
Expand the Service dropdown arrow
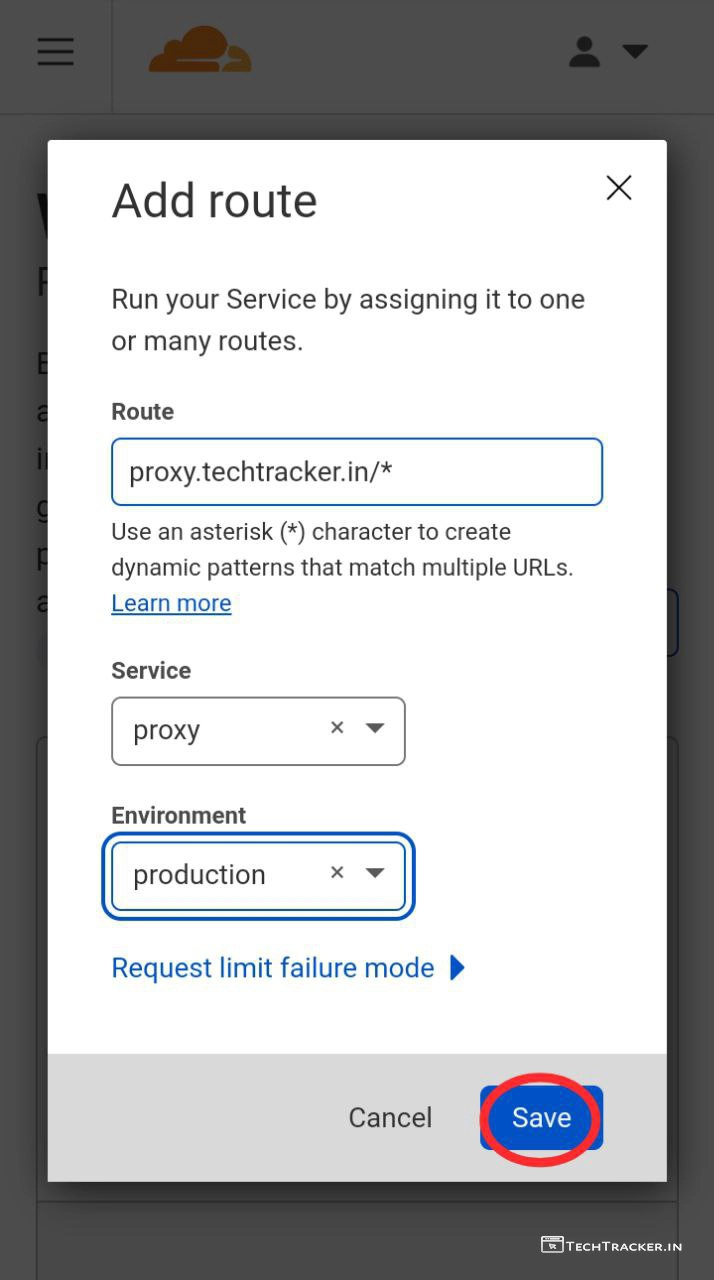(375, 728)
